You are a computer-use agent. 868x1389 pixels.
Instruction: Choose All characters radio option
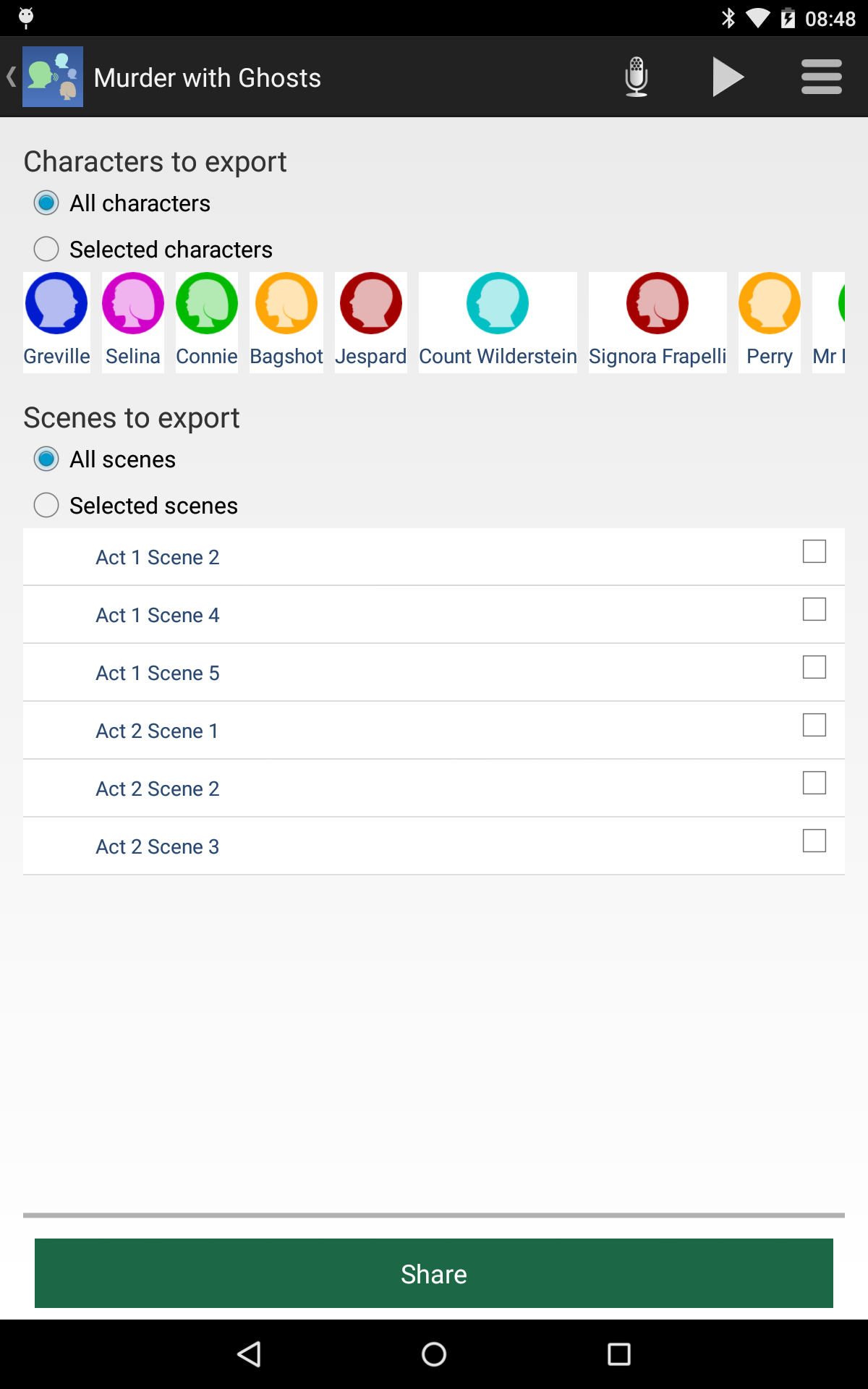click(46, 203)
